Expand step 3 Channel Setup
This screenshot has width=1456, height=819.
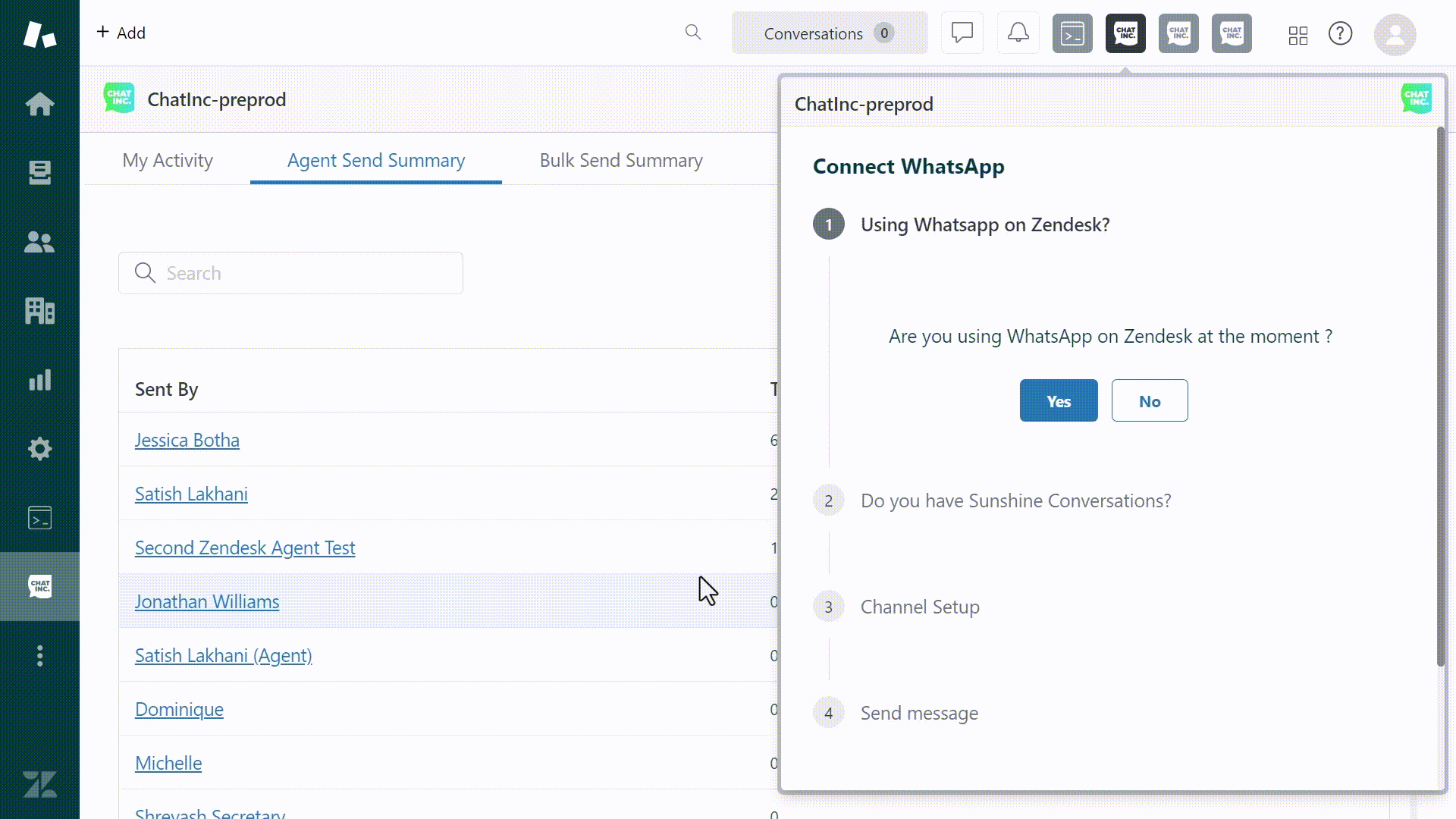(x=919, y=607)
